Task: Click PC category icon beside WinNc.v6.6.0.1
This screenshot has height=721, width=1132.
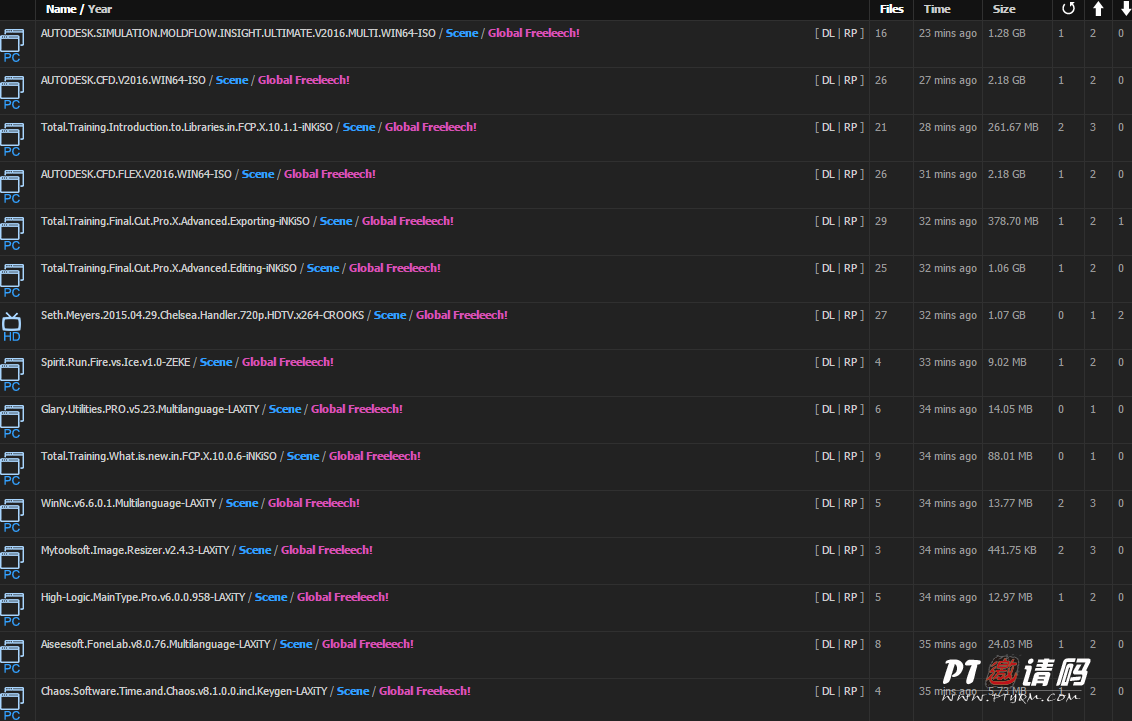Action: tap(12, 515)
